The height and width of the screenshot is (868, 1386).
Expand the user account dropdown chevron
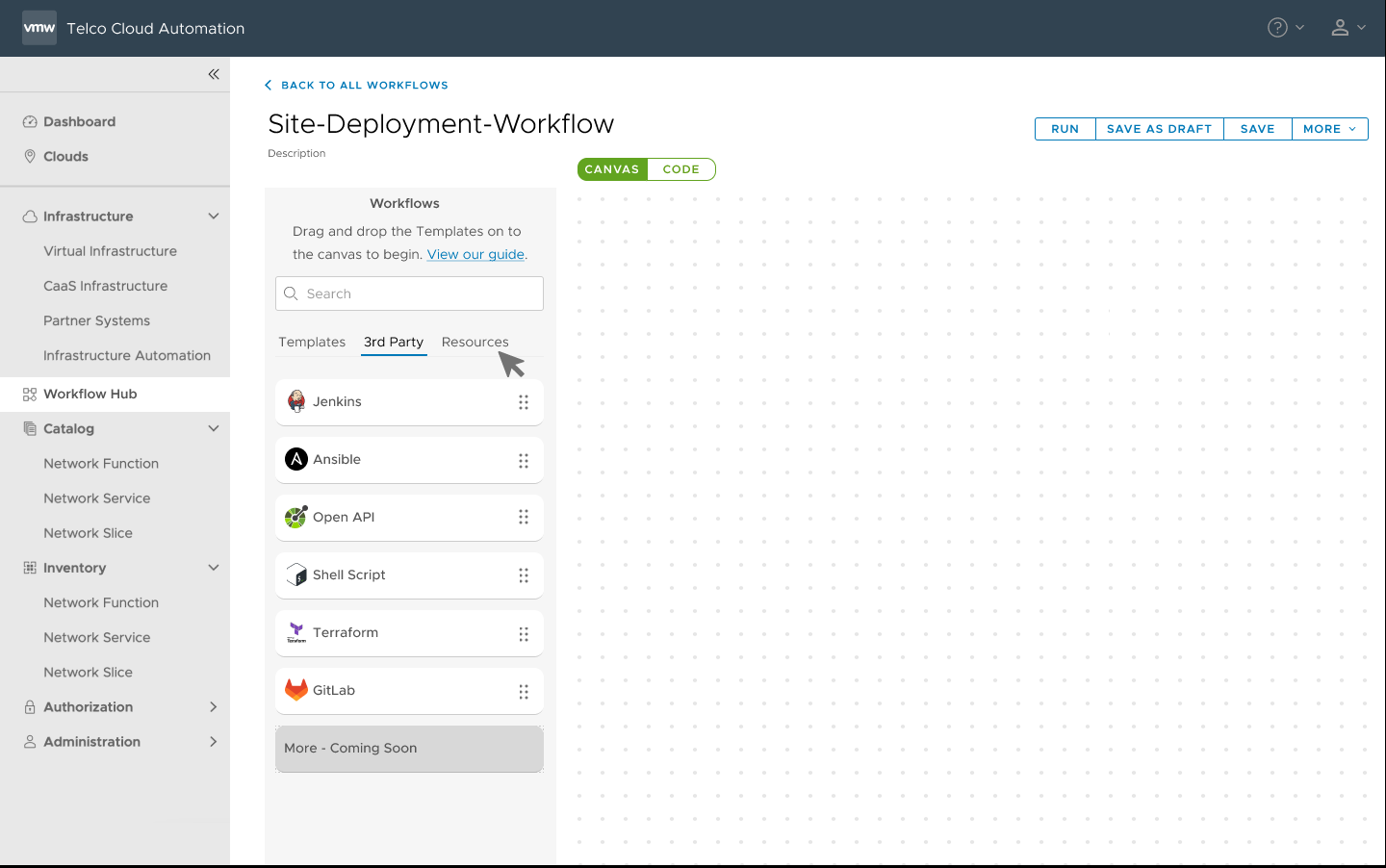click(x=1361, y=28)
